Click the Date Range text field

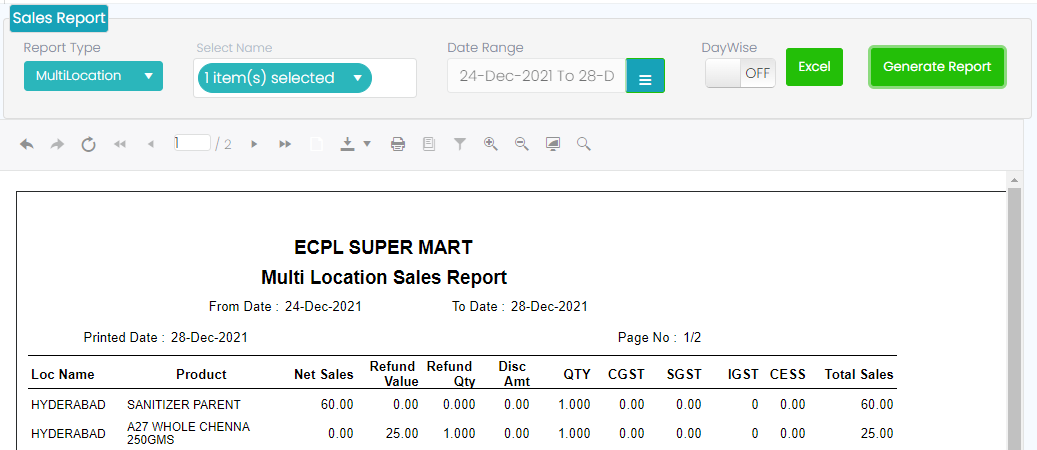click(536, 76)
